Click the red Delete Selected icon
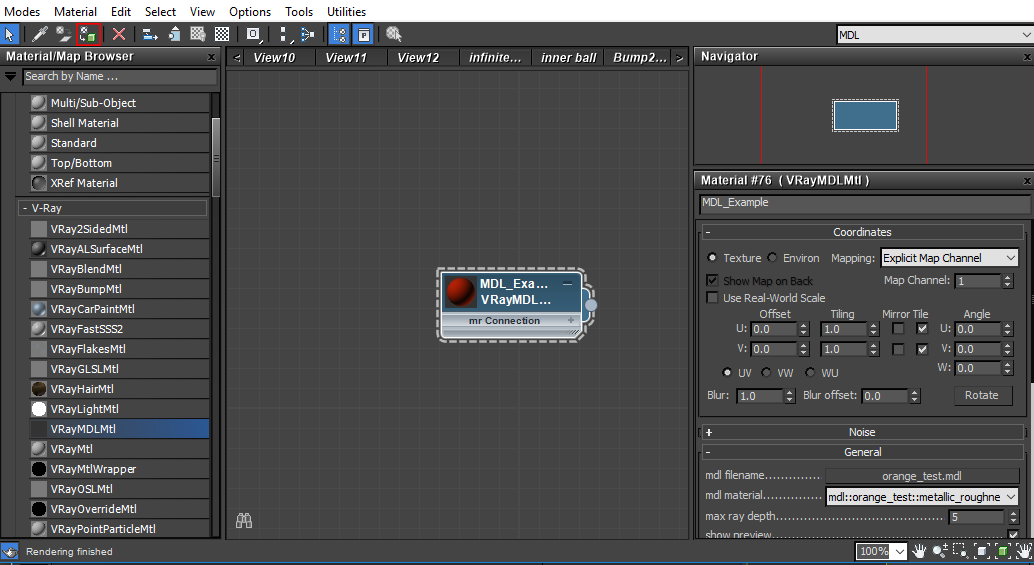The image size is (1034, 565). point(120,34)
